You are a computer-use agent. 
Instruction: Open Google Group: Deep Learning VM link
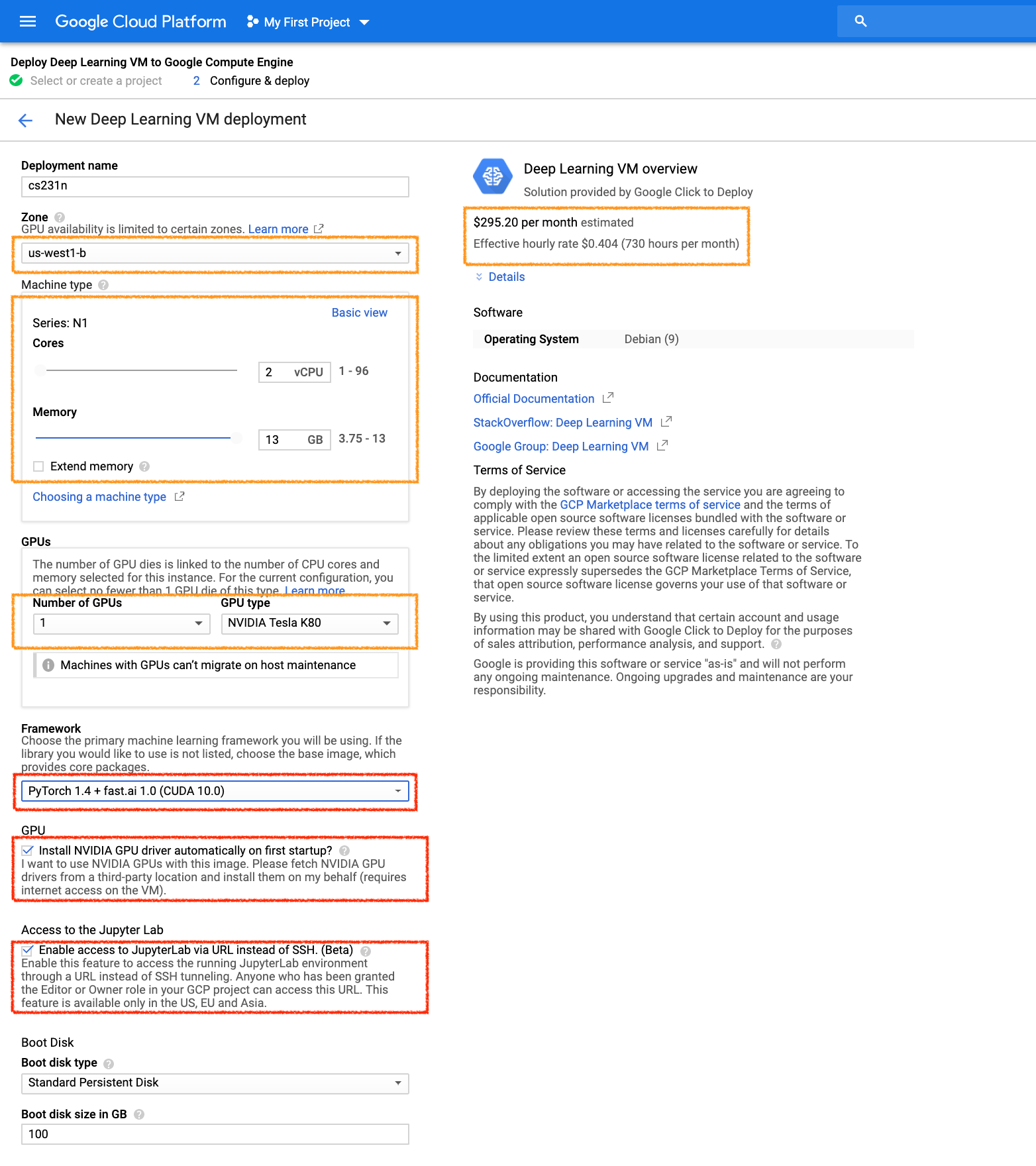click(x=561, y=447)
